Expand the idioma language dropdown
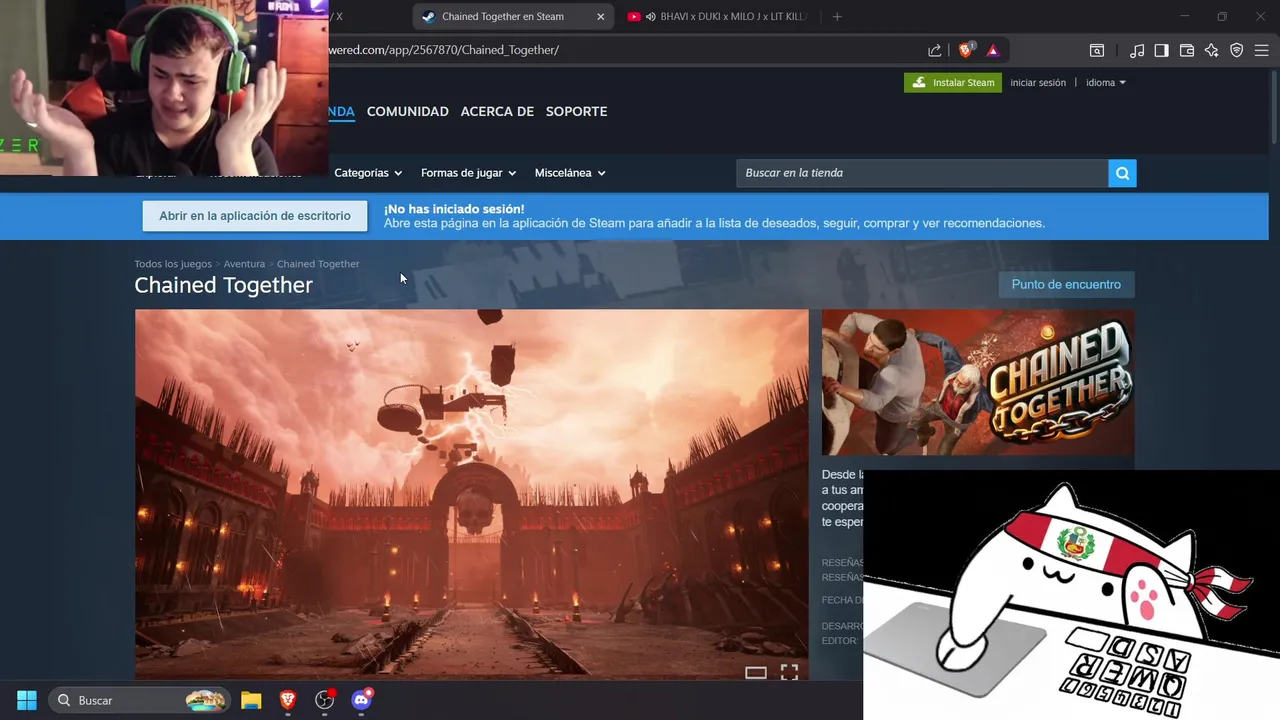 click(x=1105, y=83)
